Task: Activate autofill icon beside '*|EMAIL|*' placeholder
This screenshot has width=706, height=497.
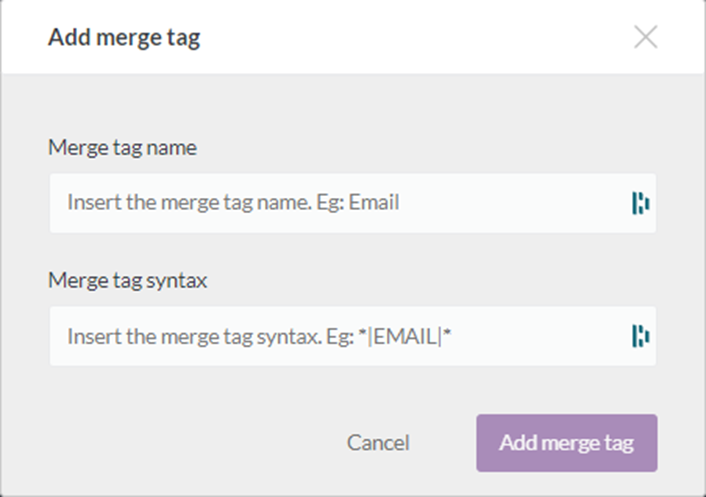Action: pyautogui.click(x=641, y=336)
